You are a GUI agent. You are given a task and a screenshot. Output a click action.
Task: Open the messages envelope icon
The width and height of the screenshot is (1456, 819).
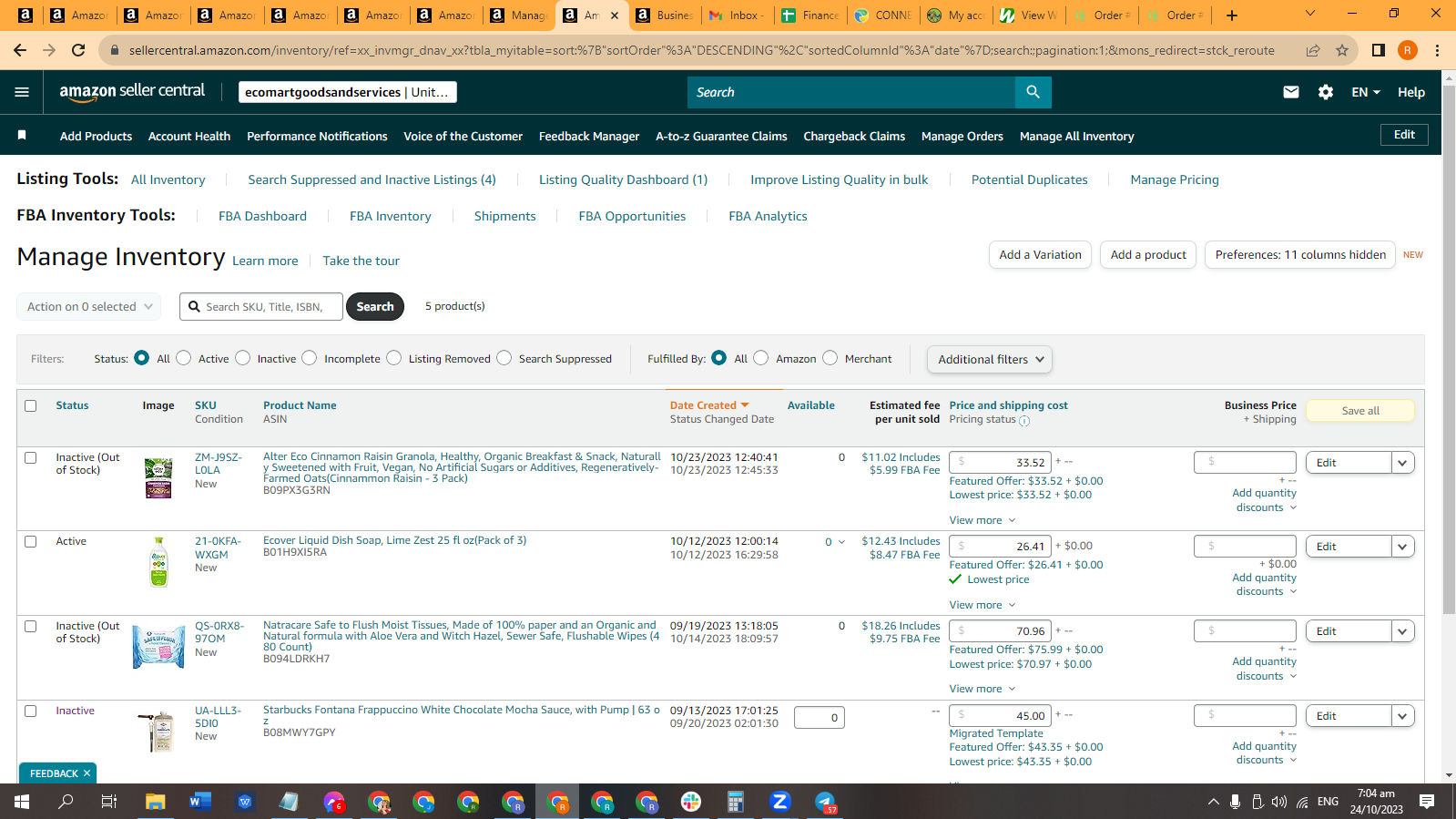[x=1291, y=92]
